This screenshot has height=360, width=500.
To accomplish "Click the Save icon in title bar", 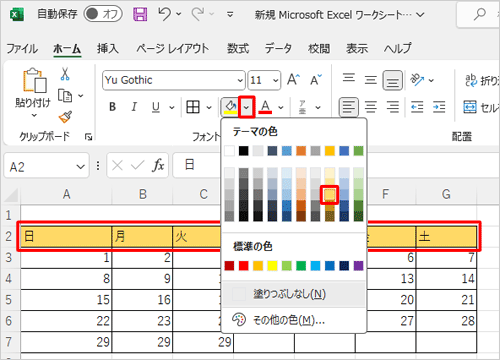I will pos(140,14).
